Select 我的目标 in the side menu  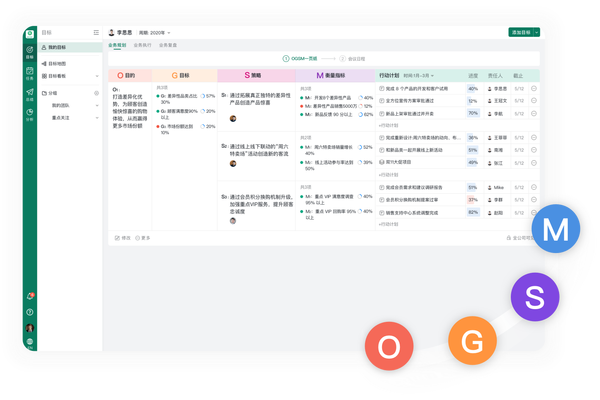(70, 47)
